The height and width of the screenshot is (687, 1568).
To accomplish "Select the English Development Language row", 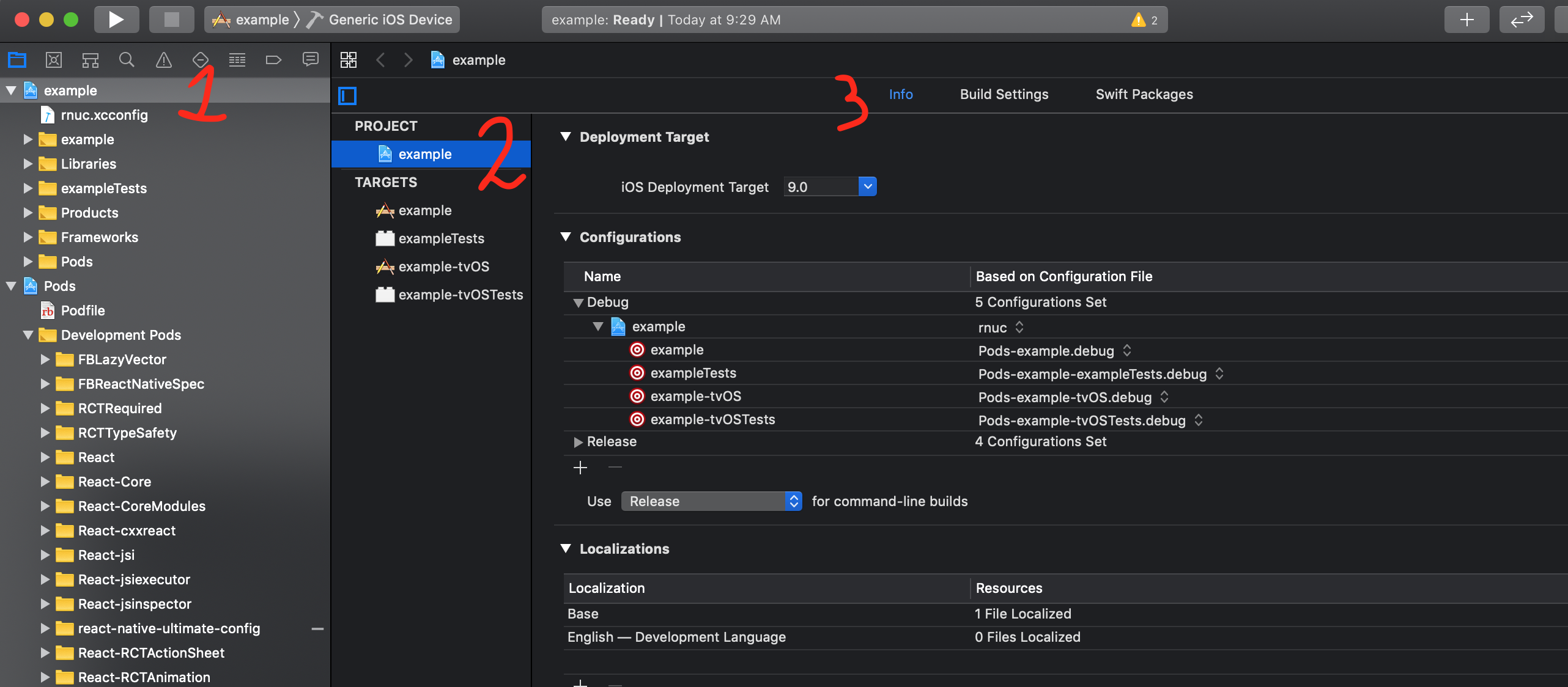I will pyautogui.click(x=1065, y=637).
